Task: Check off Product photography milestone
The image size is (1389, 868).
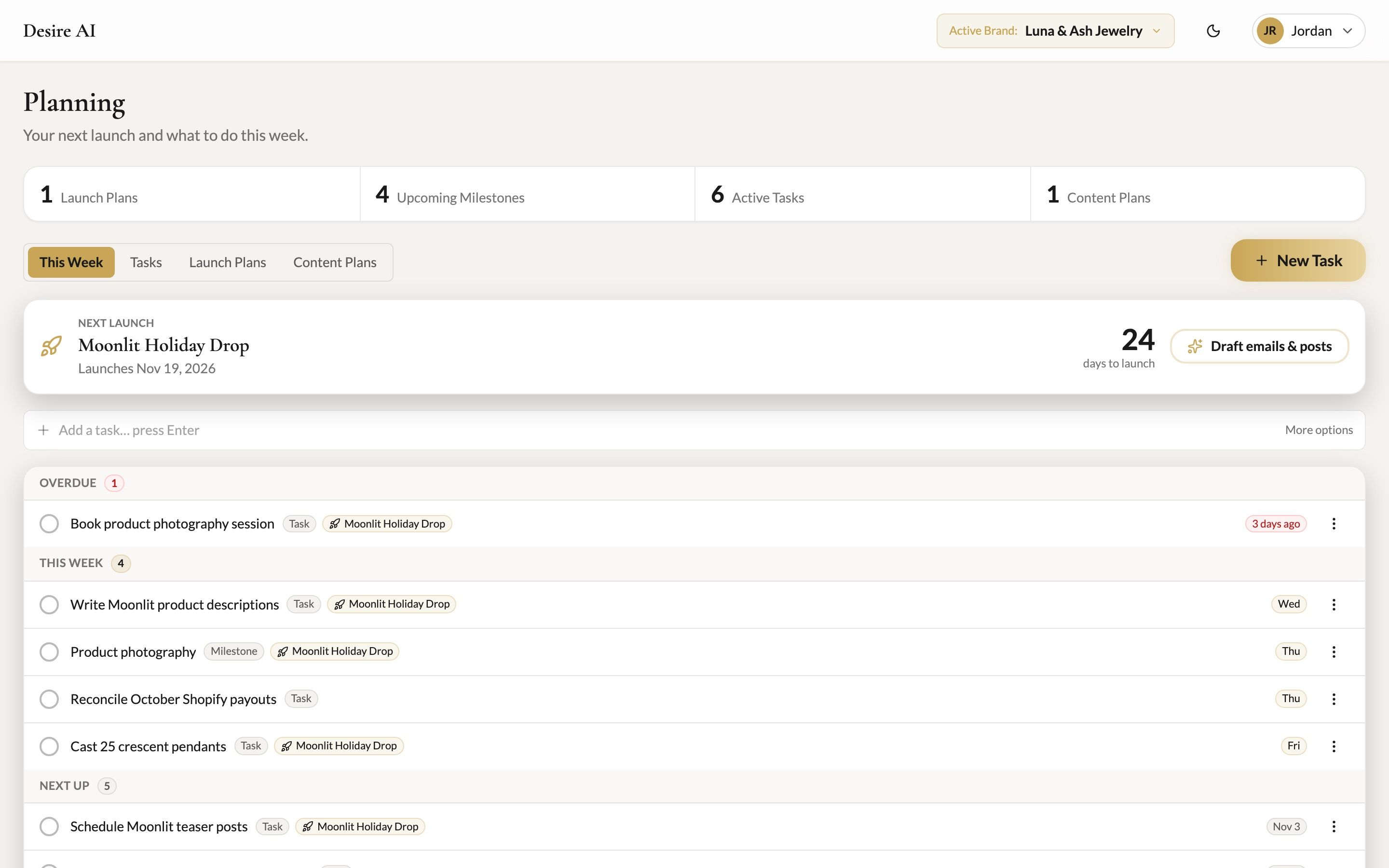Action: point(49,651)
